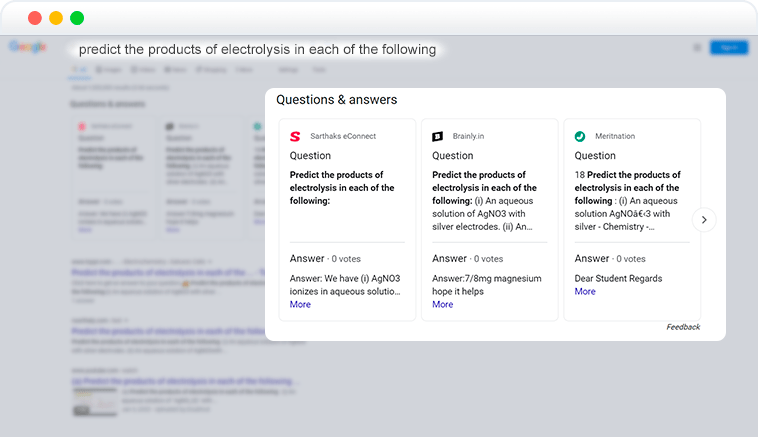Open More link in Meritnation answer
This screenshot has height=437, width=758.
585,291
